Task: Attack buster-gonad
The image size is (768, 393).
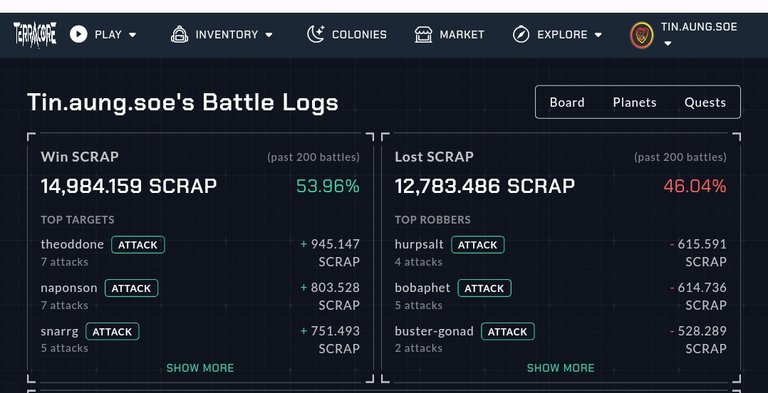Action: pos(507,332)
